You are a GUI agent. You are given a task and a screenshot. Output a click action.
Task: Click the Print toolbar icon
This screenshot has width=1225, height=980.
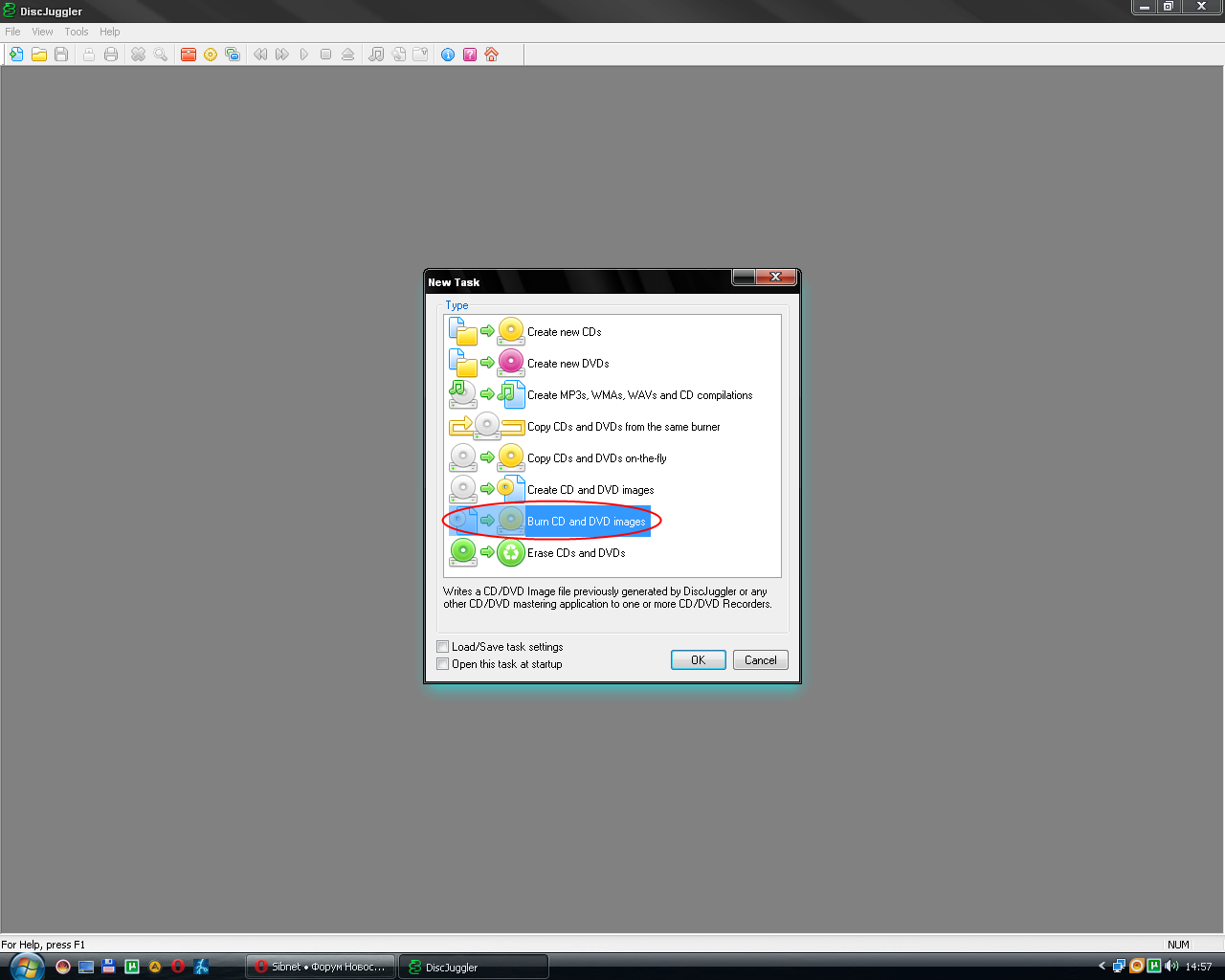[111, 55]
